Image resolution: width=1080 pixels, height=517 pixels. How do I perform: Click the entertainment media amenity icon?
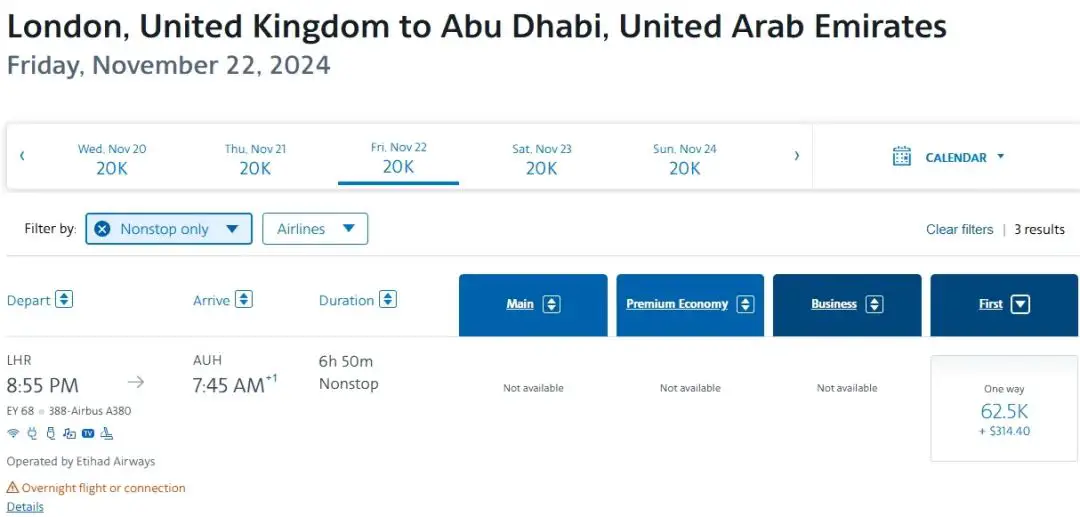[x=69, y=433]
